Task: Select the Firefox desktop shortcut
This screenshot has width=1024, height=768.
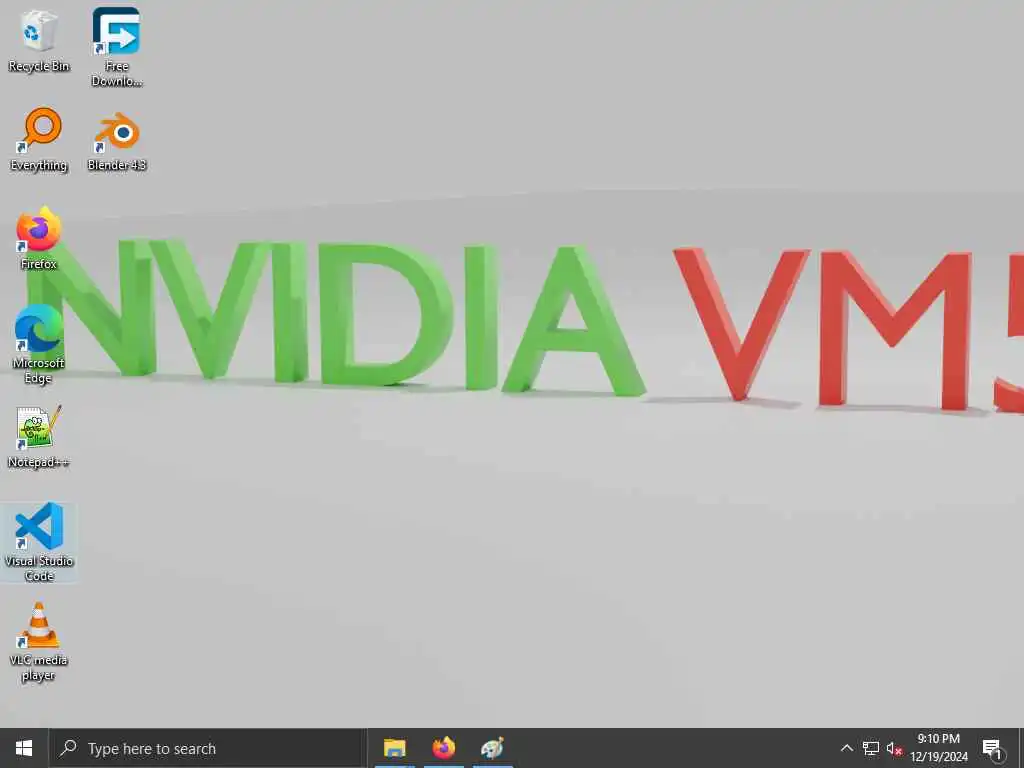Action: pyautogui.click(x=39, y=238)
